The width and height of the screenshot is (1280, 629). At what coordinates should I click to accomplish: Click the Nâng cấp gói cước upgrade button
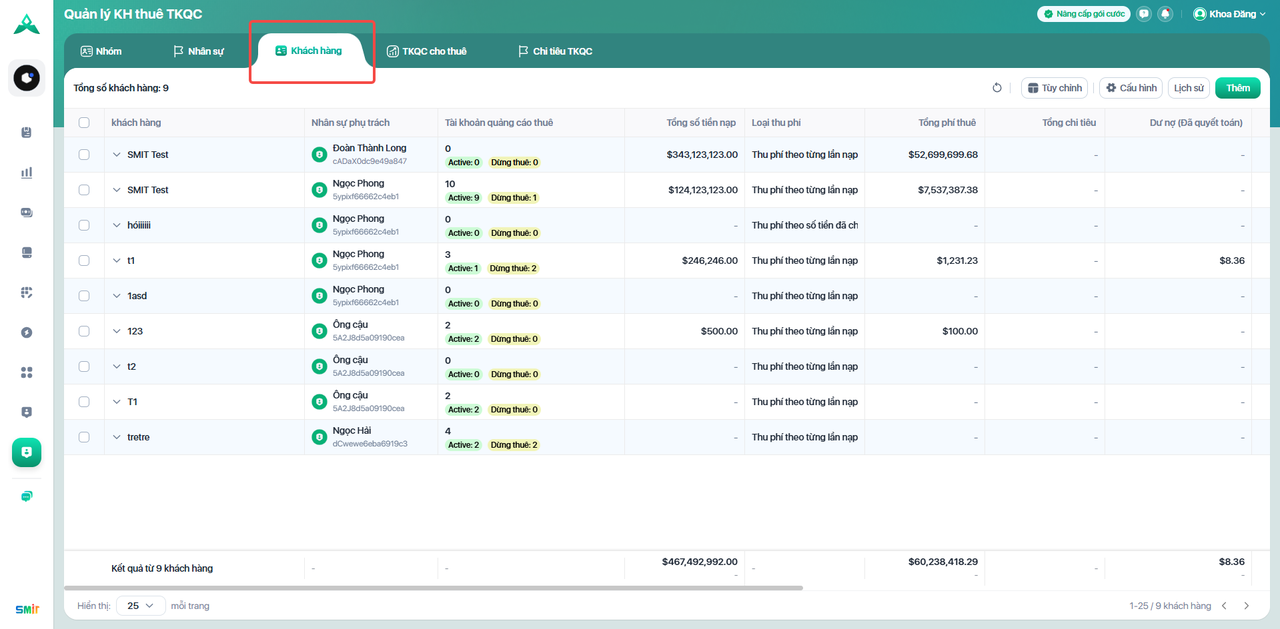(1084, 14)
